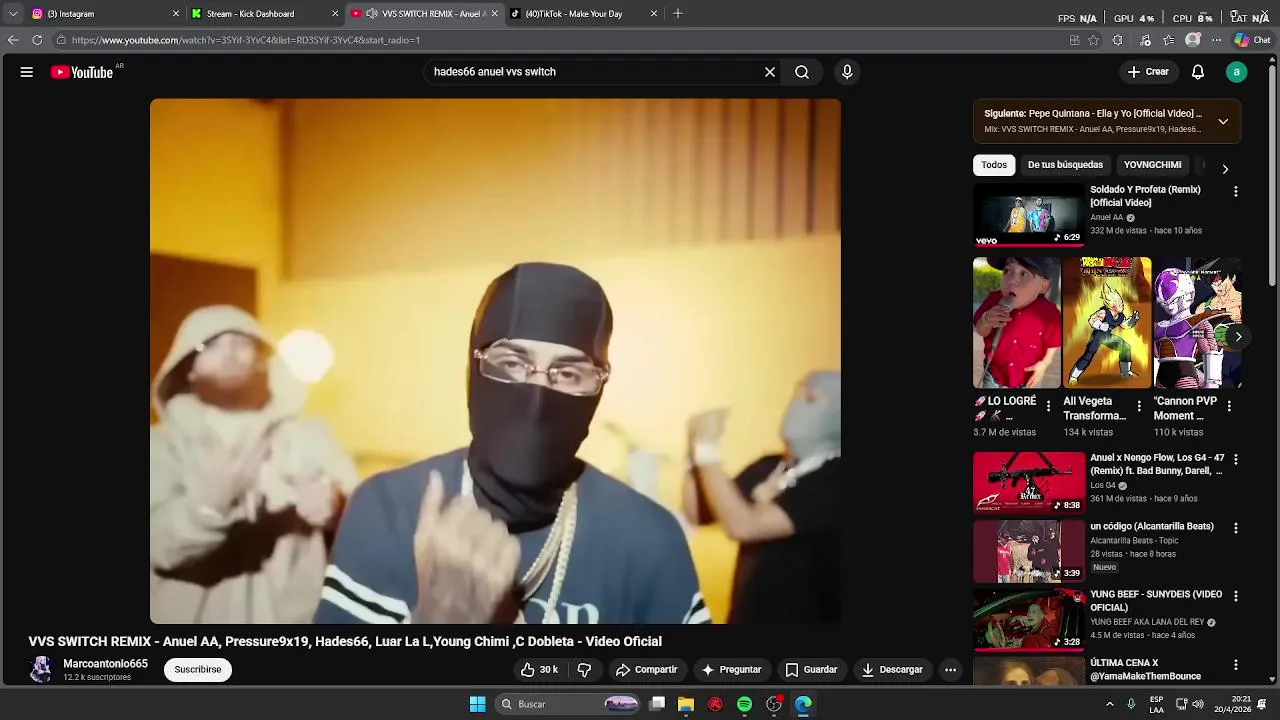Go to the YouTube home logo

pyautogui.click(x=82, y=72)
